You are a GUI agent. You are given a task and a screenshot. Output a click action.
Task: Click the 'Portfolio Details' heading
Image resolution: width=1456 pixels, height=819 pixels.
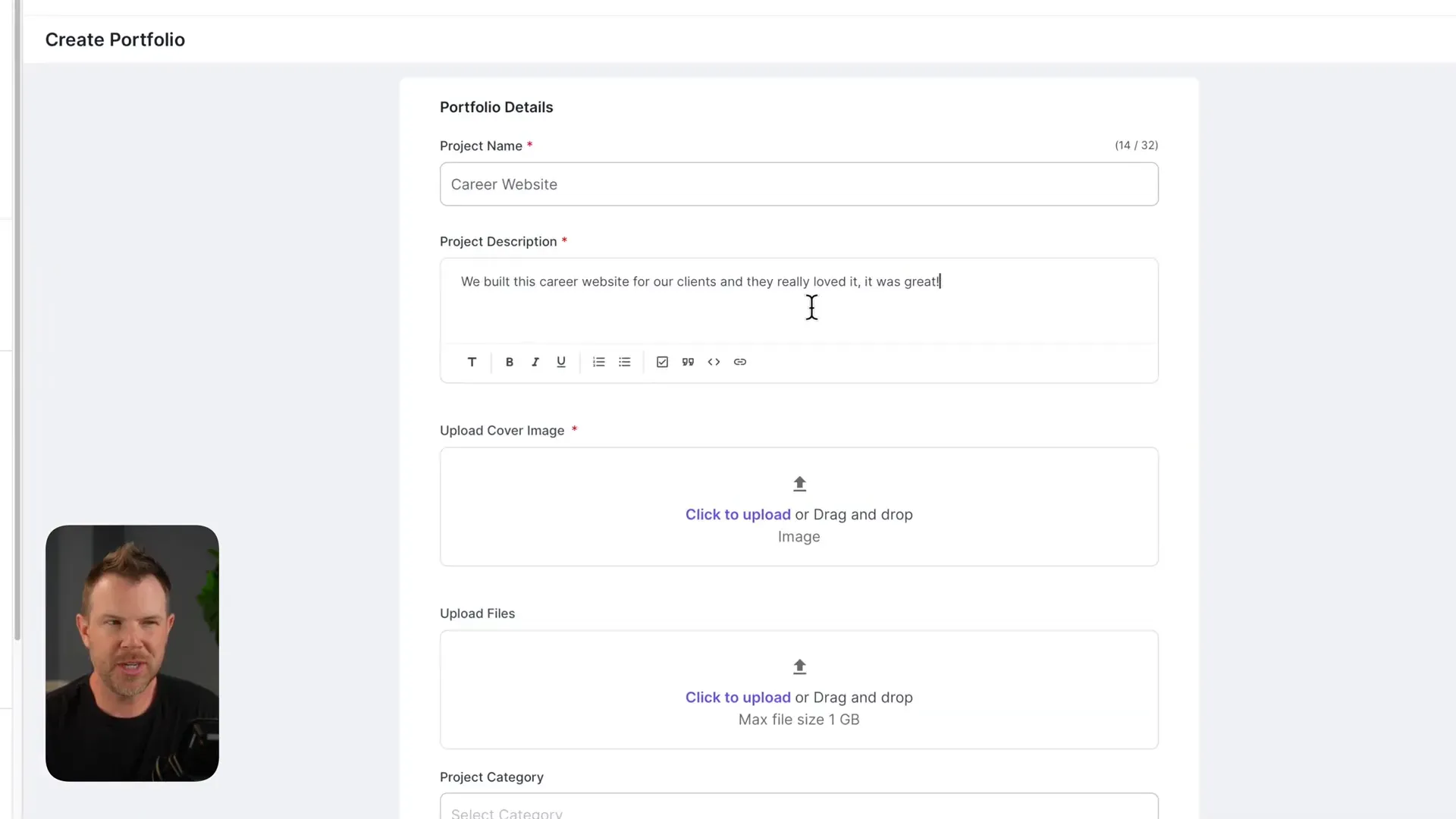[496, 107]
